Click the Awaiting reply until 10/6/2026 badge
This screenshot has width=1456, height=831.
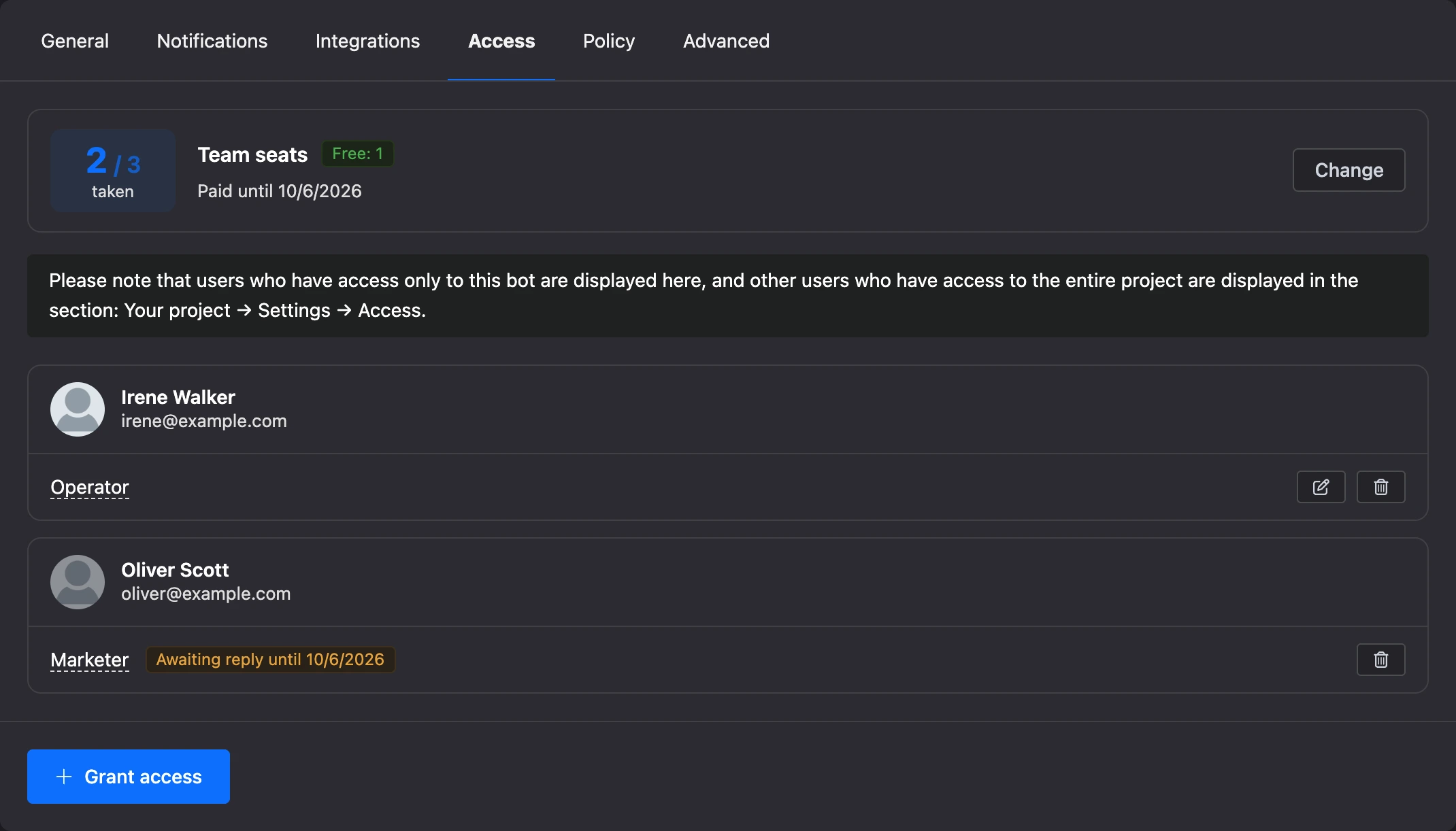pos(270,660)
